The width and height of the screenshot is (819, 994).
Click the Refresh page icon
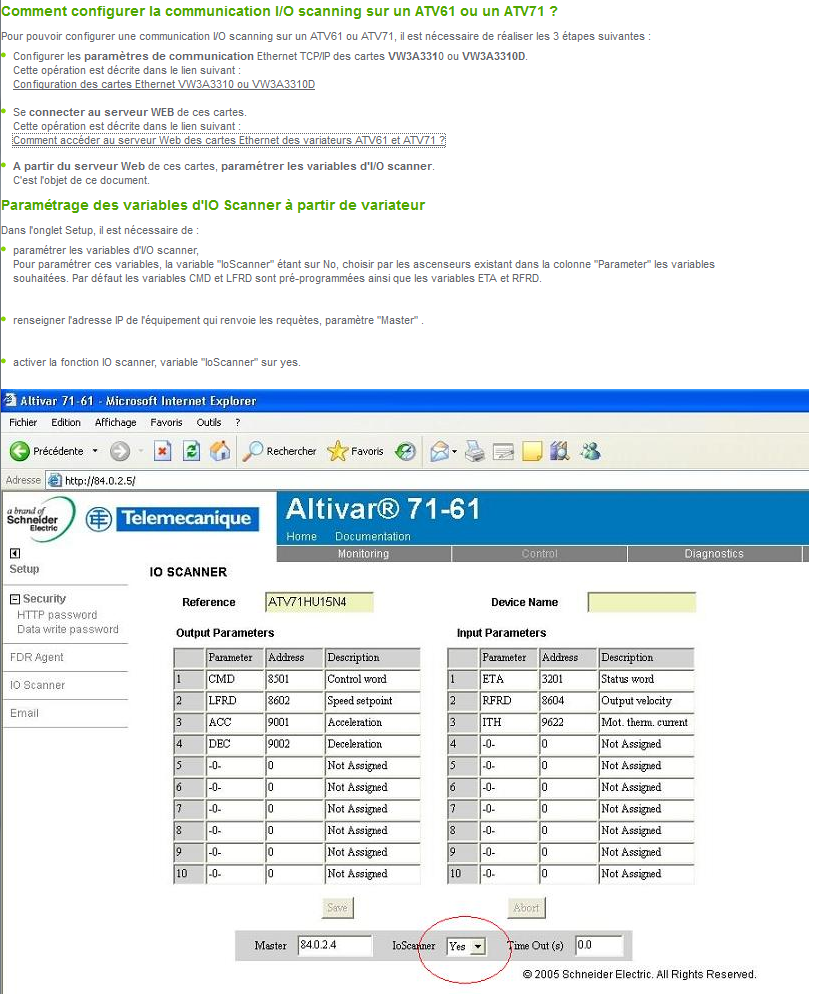pyautogui.click(x=191, y=451)
